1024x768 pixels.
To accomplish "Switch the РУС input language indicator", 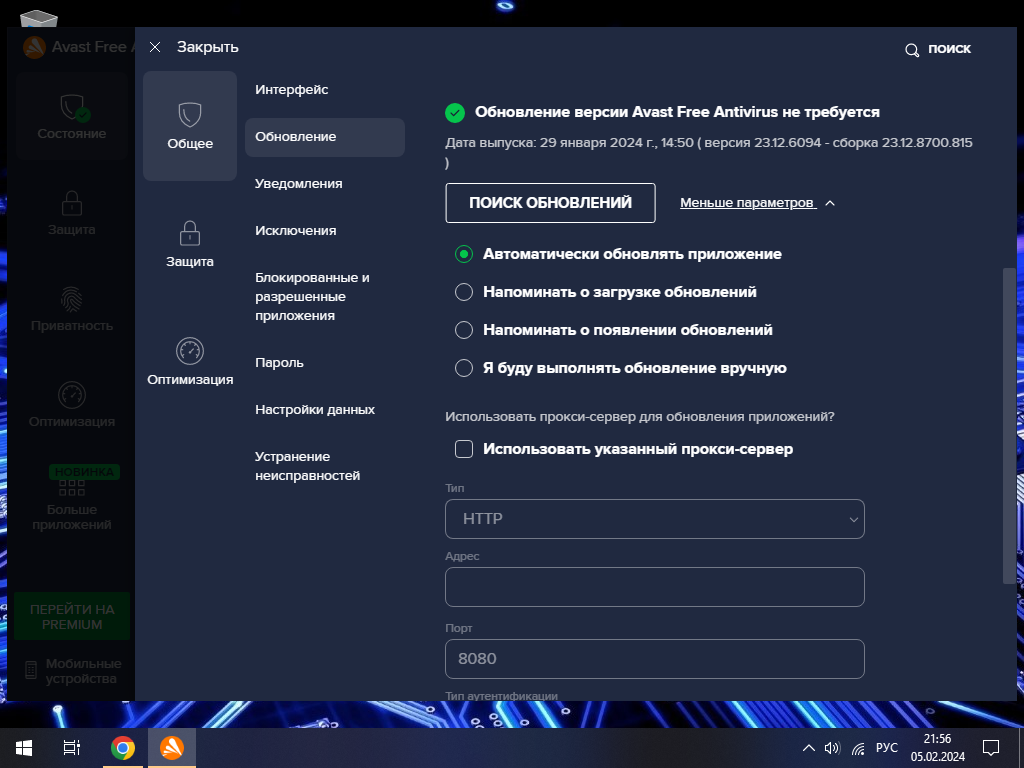I will click(x=886, y=748).
